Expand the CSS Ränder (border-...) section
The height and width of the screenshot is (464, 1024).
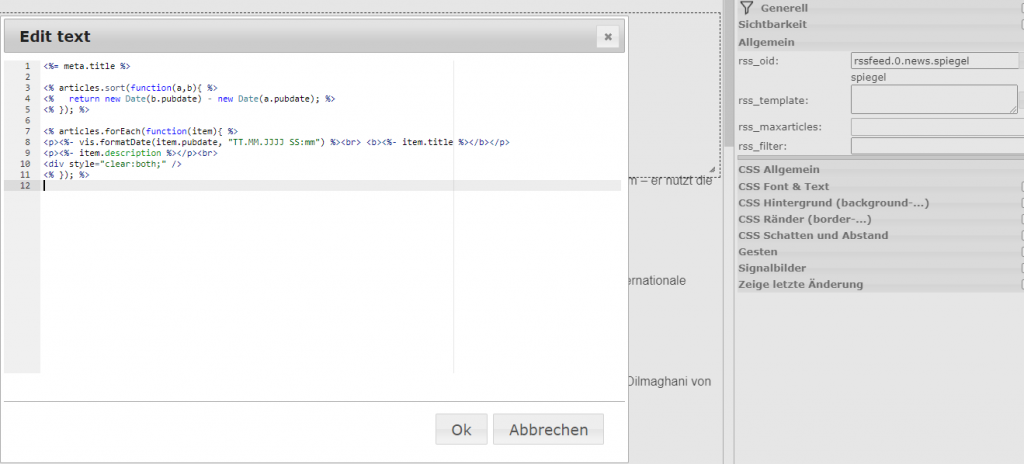[806, 219]
